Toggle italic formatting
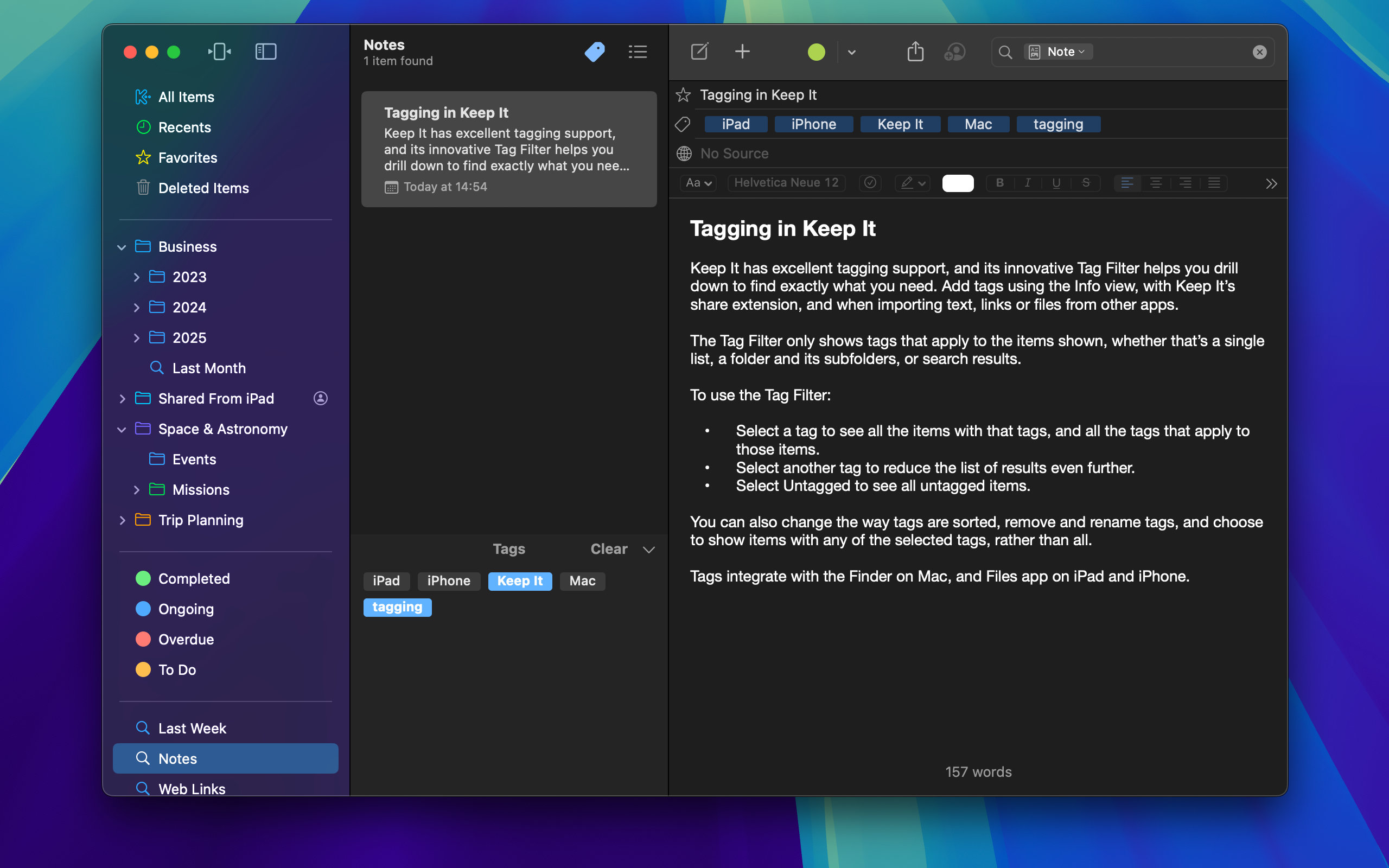The height and width of the screenshot is (868, 1389). coord(1028,183)
